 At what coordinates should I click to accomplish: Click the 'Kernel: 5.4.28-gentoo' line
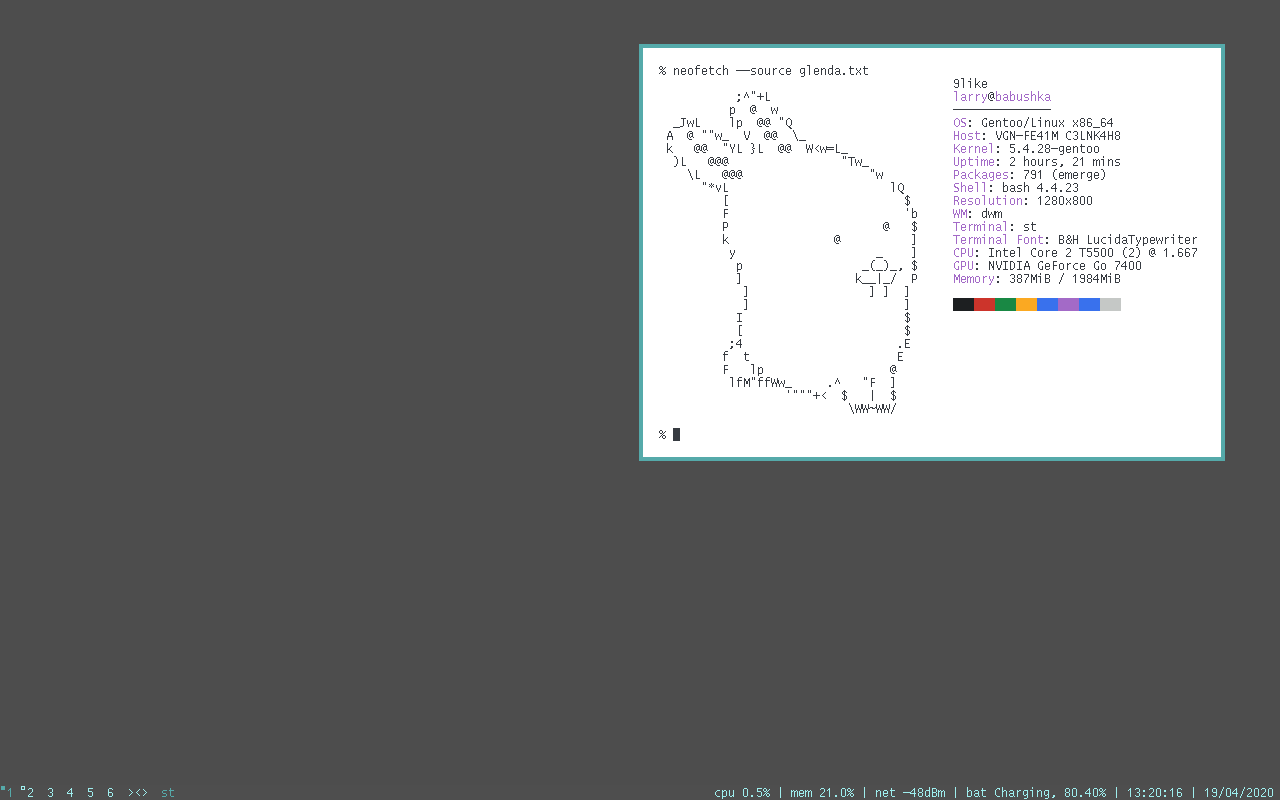[x=1026, y=149]
